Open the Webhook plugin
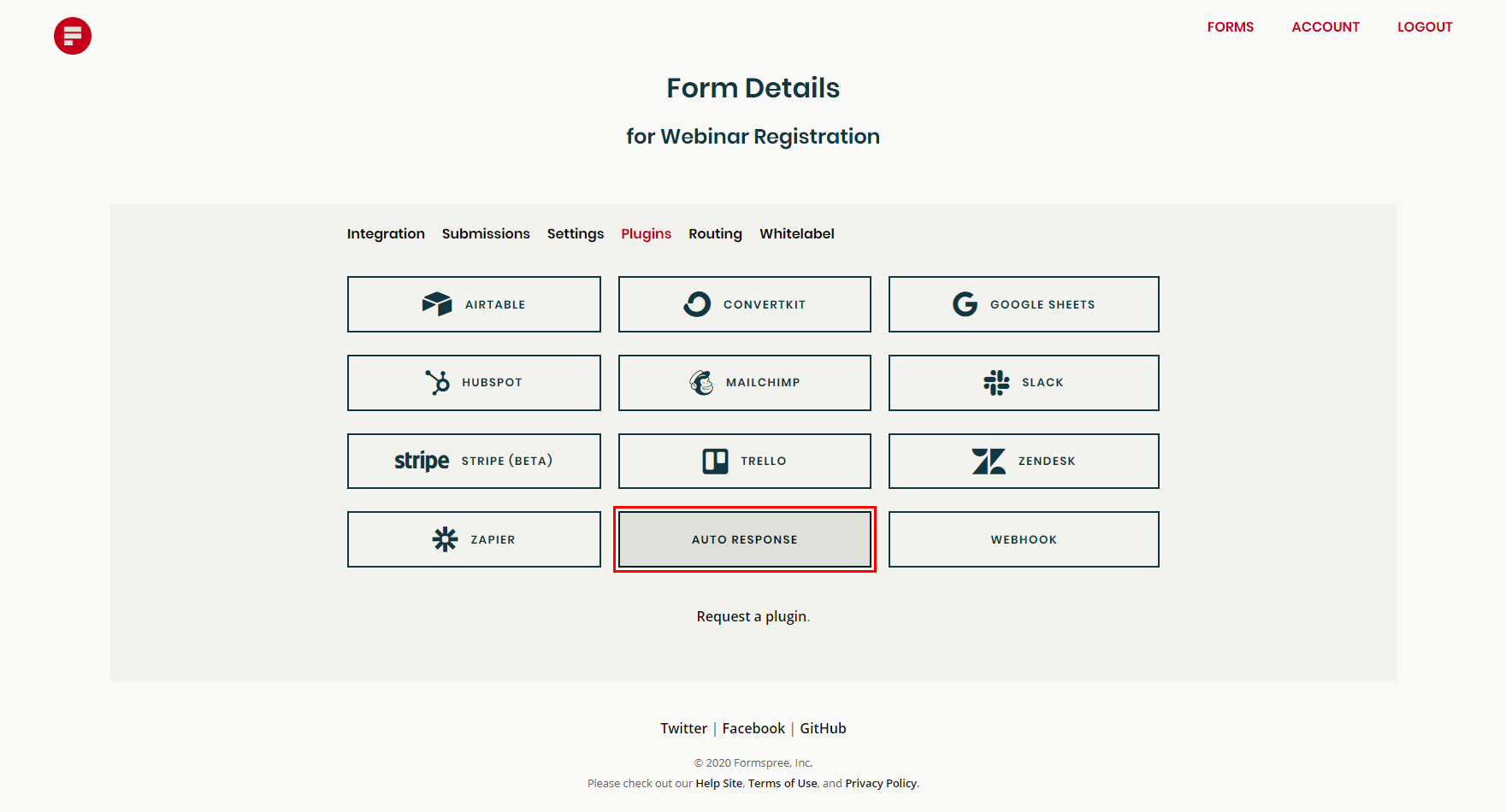Screen dimensions: 1506x812 click(1023, 539)
